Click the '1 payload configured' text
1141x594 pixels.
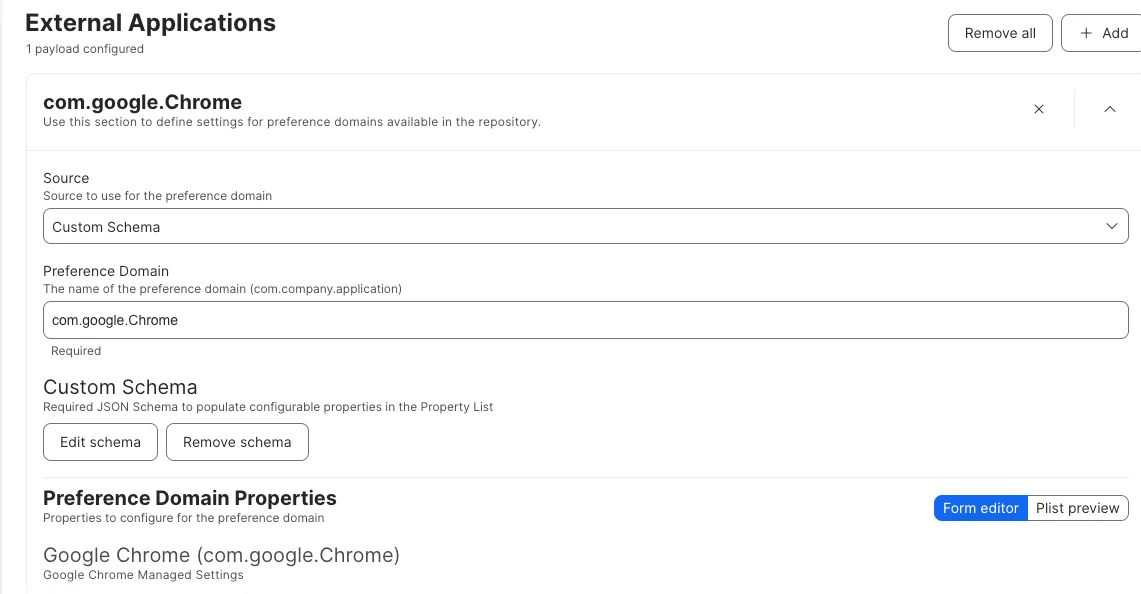85,49
